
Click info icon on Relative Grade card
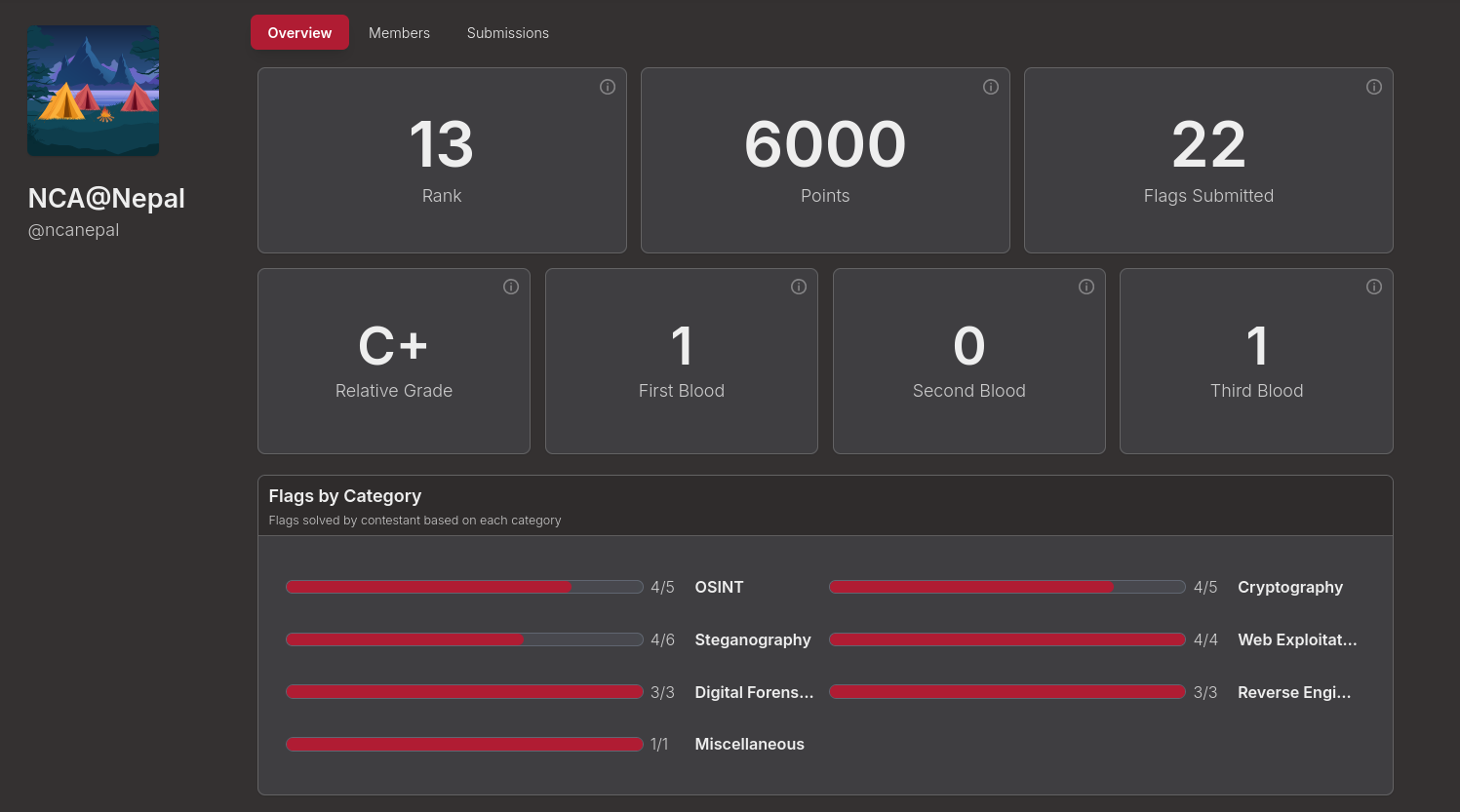[510, 287]
